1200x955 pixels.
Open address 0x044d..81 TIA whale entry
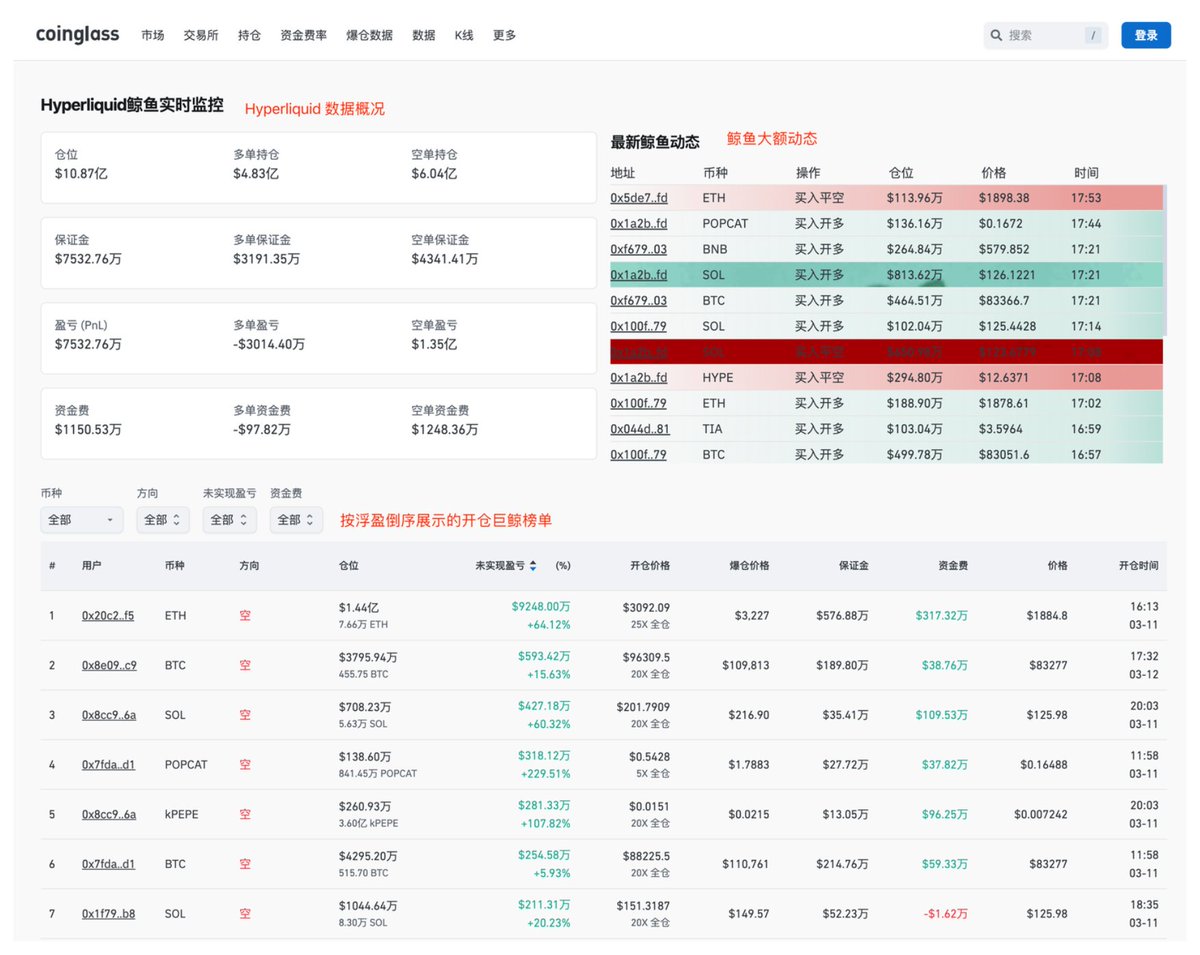click(638, 429)
